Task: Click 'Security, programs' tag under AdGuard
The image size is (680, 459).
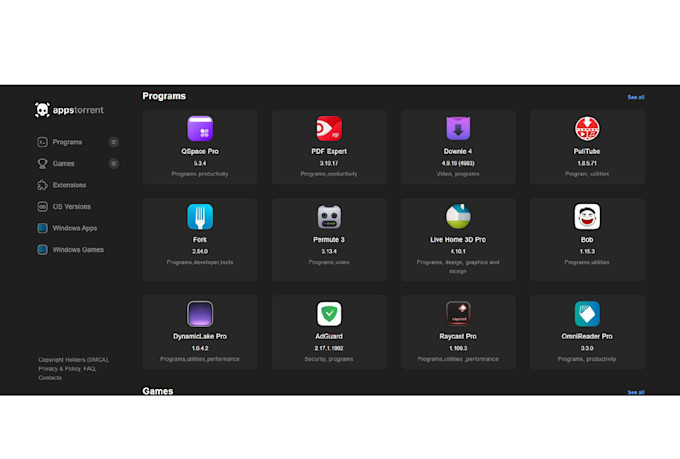Action: (329, 359)
